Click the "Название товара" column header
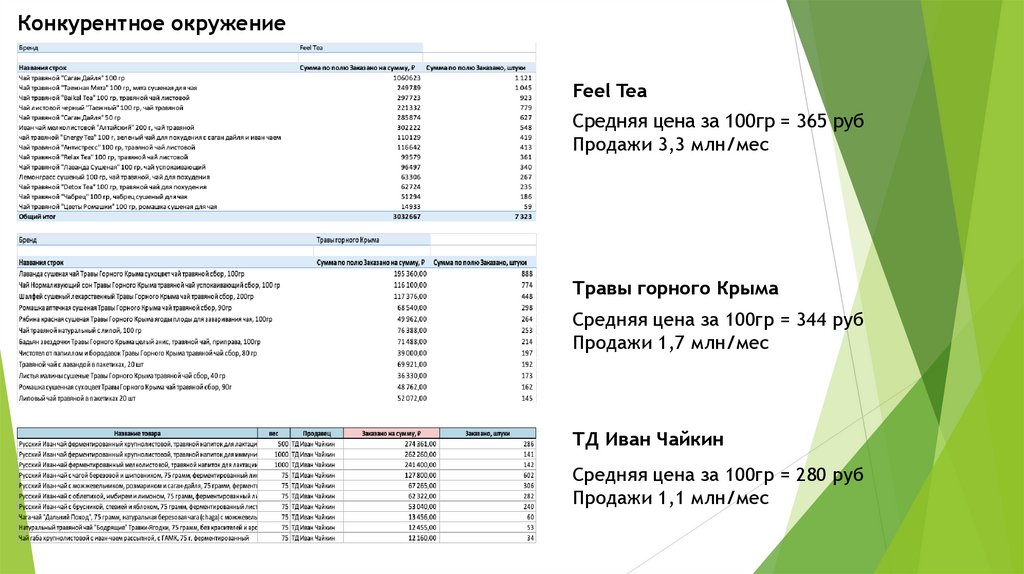 click(x=140, y=433)
